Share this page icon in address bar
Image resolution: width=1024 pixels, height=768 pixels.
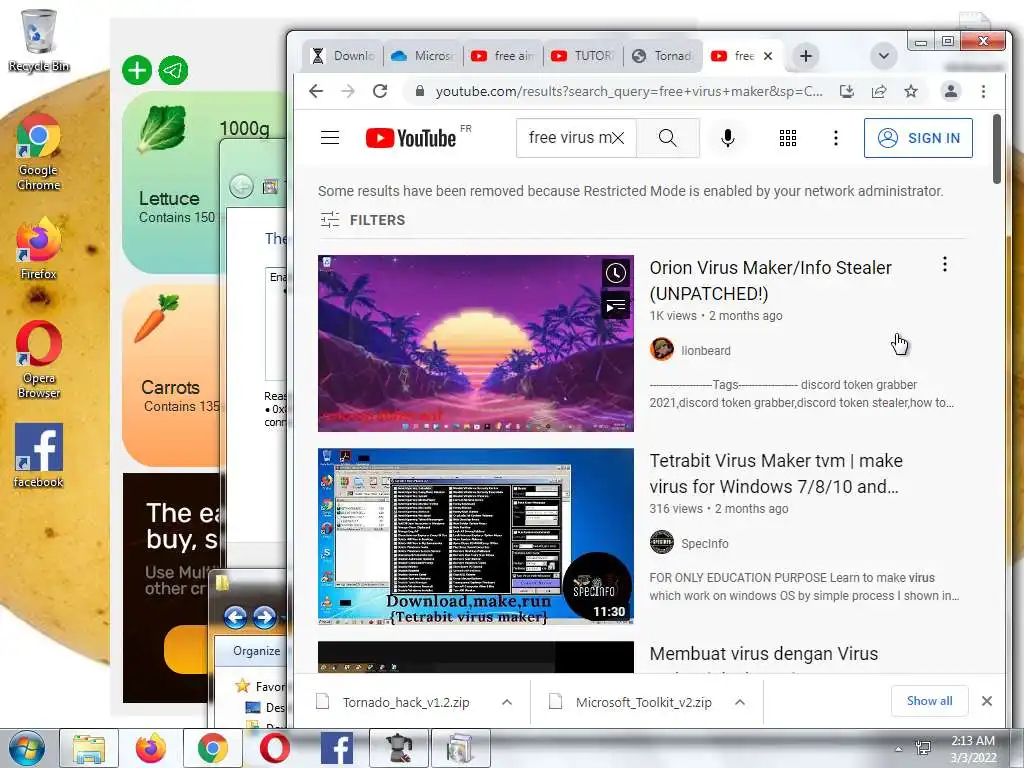(879, 91)
